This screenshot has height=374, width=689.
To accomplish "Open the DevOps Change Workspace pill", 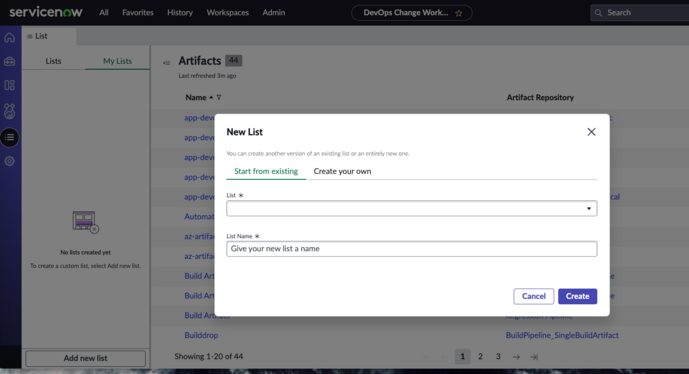I will pyautogui.click(x=412, y=13).
